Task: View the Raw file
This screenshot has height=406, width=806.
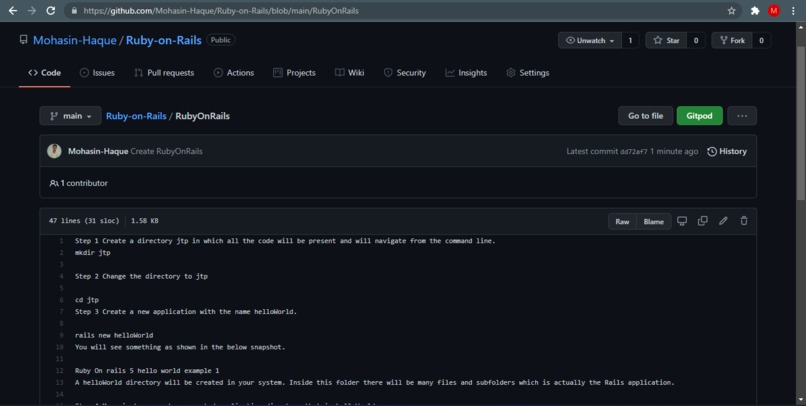Action: (622, 222)
